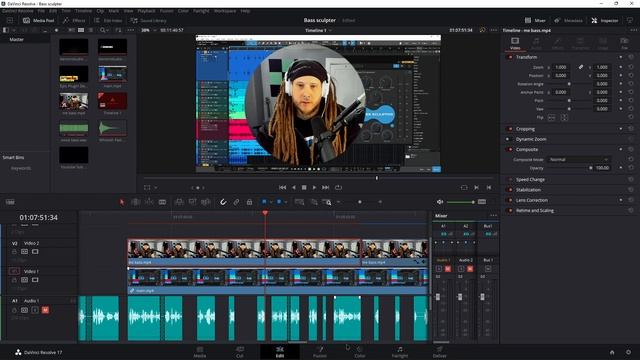Click the Replace Clip icon
The height and width of the screenshot is (360, 640).
click(206, 202)
